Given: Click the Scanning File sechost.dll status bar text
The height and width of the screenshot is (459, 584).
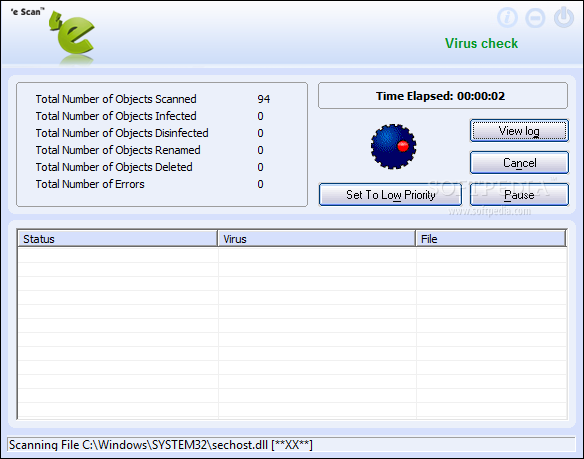Looking at the screenshot, I should click(161, 445).
